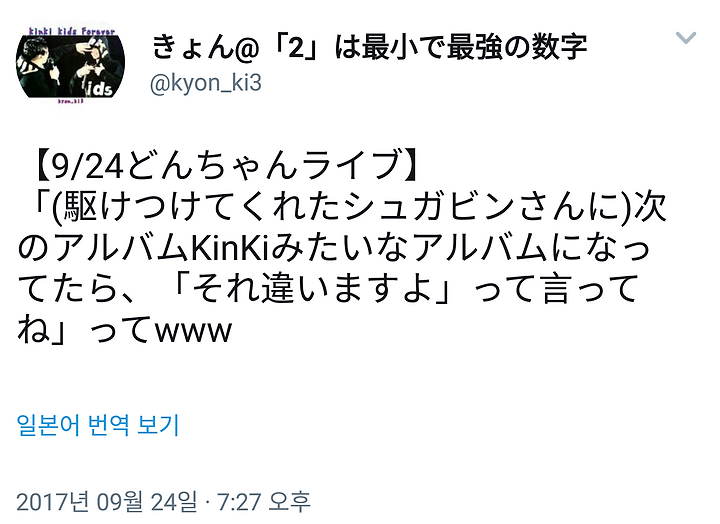Click the small kyon_ki3 watermark below avatar
Viewport: 720px width, 524px height.
pos(70,101)
